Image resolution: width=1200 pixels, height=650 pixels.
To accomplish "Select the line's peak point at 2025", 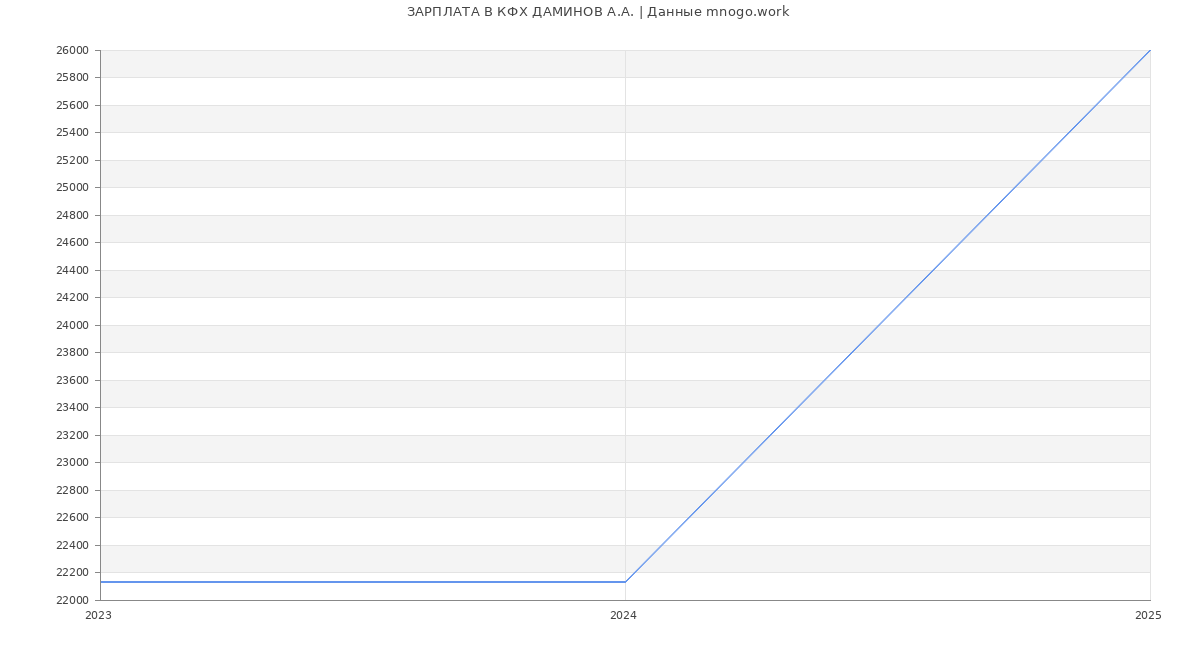I will pos(1150,50).
